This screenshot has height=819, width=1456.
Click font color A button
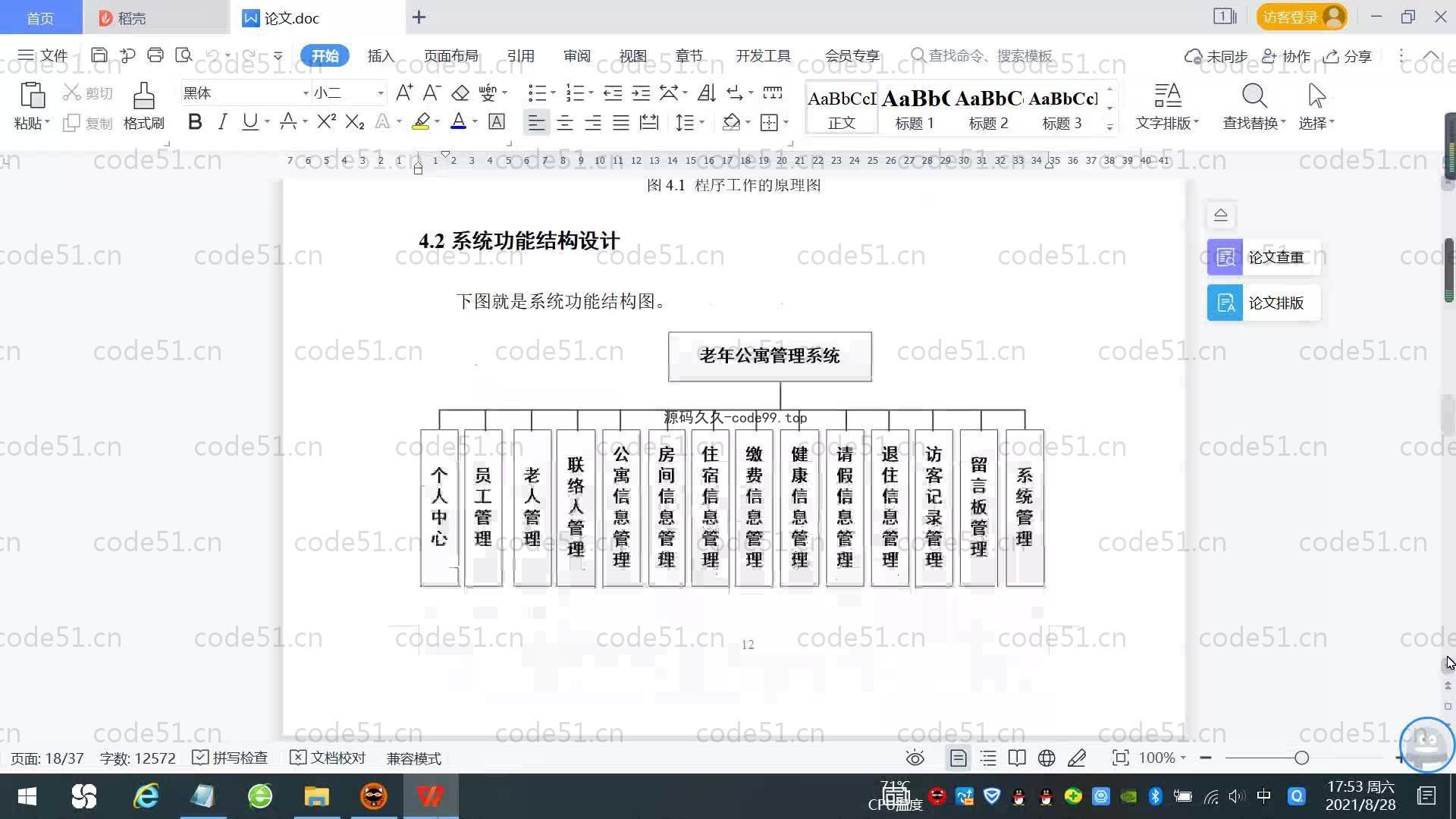pyautogui.click(x=458, y=121)
